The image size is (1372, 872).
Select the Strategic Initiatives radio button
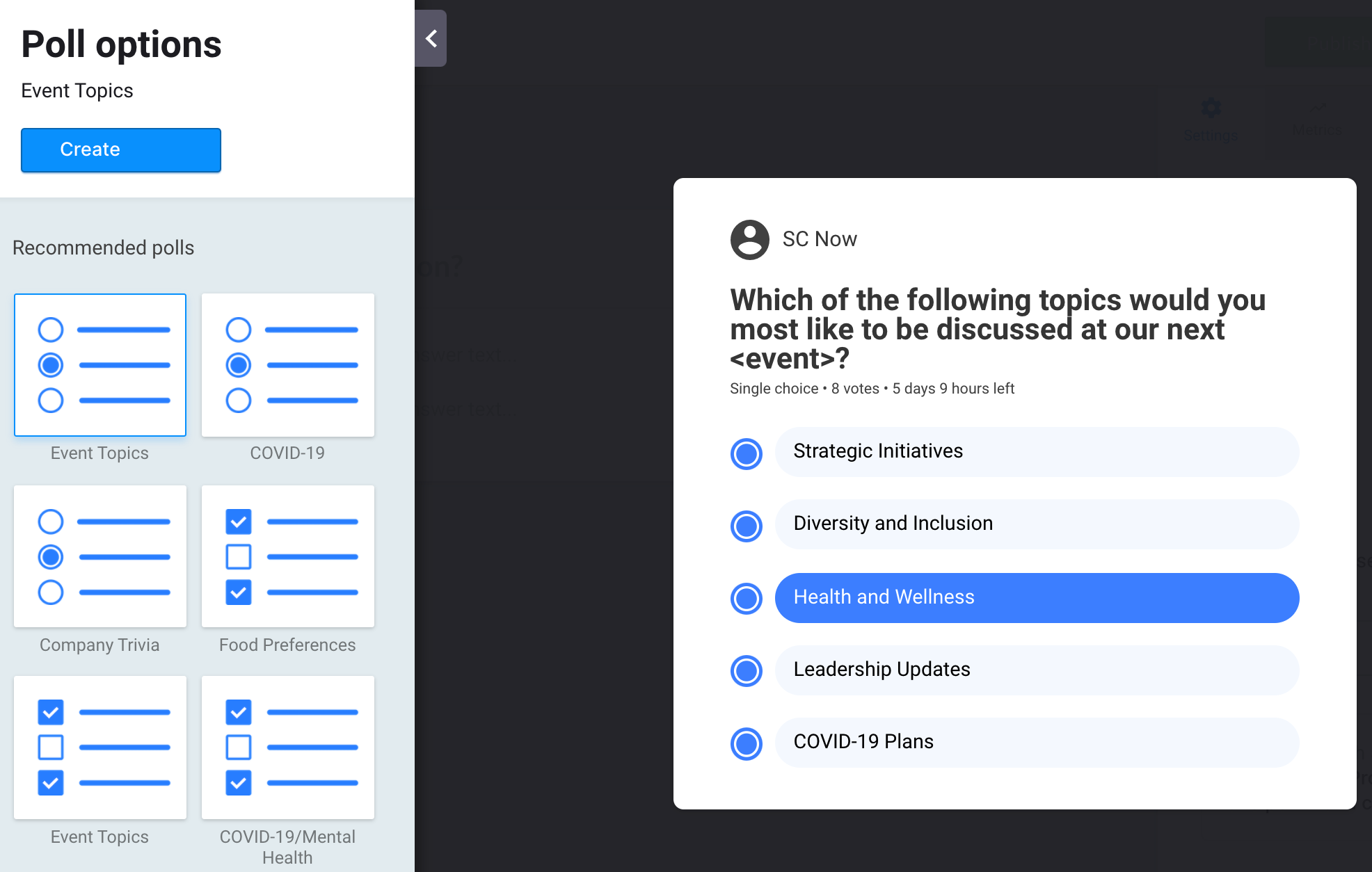747,454
